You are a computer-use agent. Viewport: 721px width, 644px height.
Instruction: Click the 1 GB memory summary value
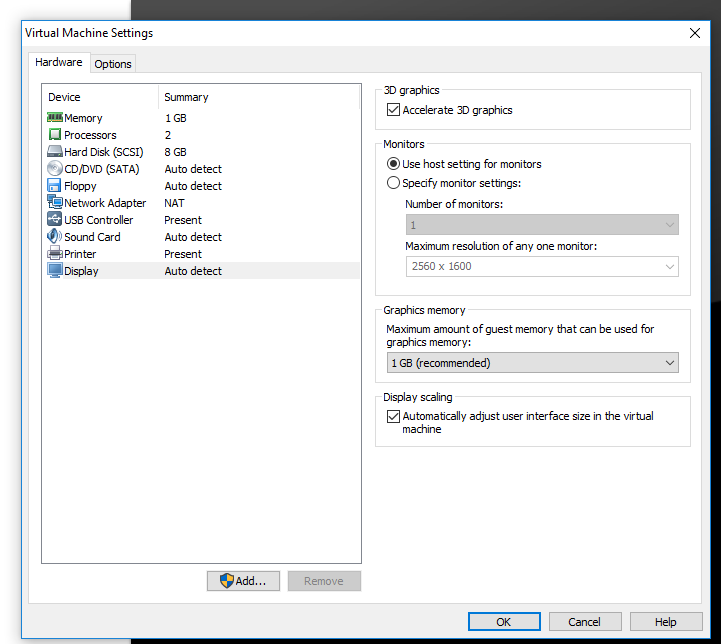(x=176, y=118)
